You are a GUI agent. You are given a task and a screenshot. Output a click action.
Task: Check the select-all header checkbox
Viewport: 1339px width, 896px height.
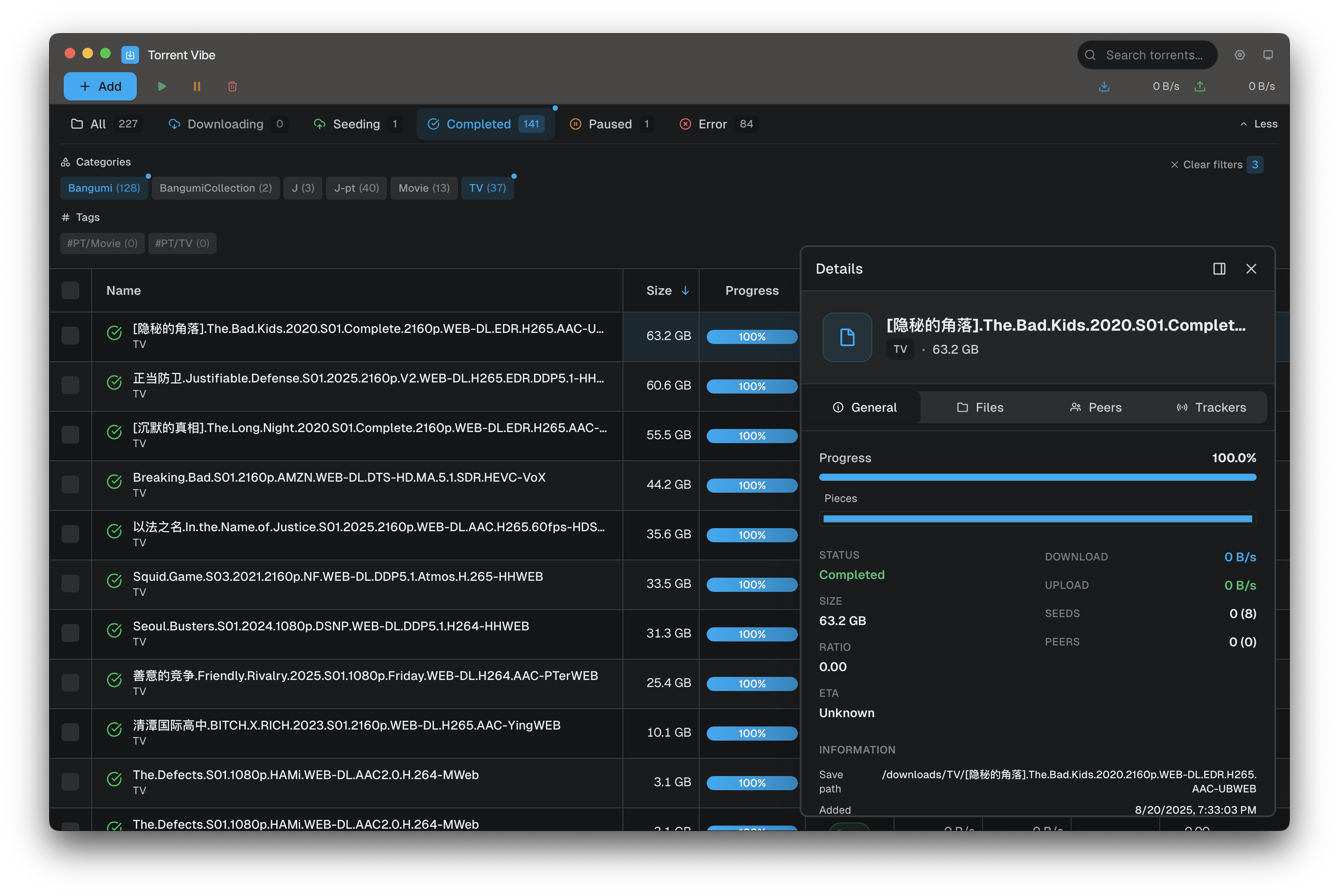(x=70, y=291)
